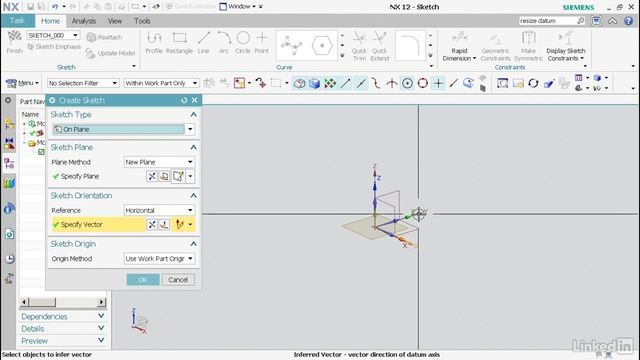Choose the Quick Extend tool

click(380, 46)
